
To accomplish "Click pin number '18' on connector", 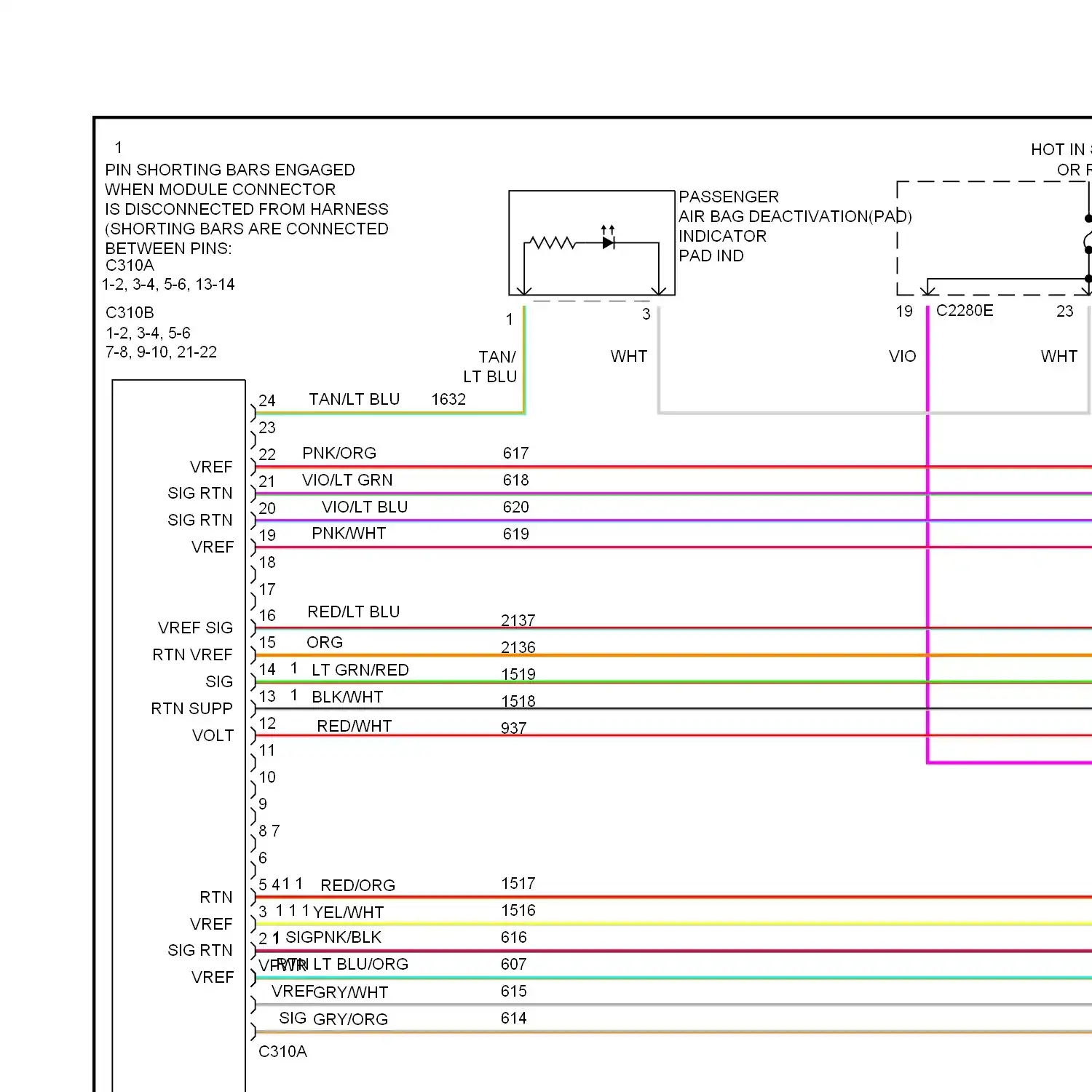I will 267,563.
